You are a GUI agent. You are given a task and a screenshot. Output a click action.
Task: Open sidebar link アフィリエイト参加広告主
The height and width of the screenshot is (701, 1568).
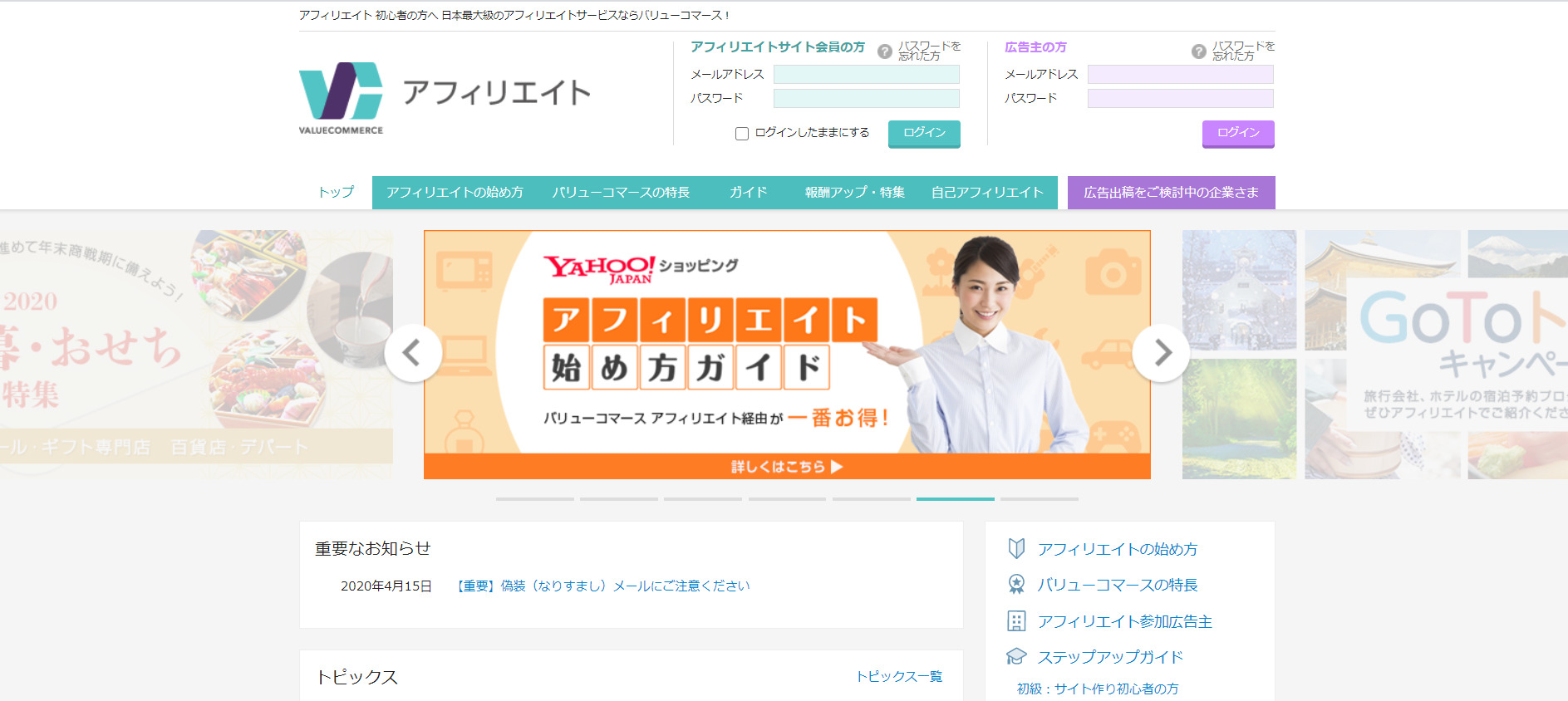coord(1124,621)
